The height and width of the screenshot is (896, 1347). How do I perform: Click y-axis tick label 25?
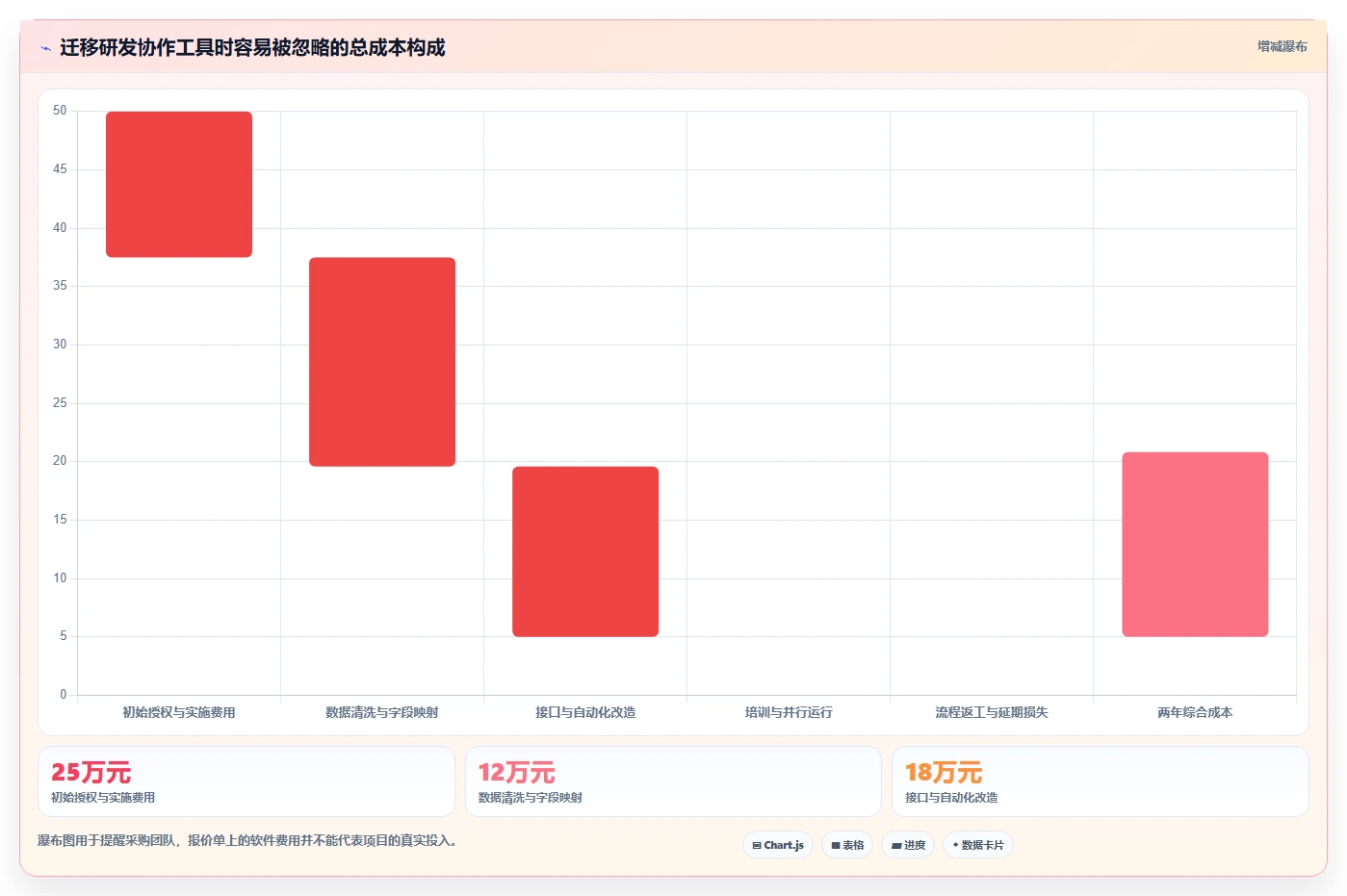pos(60,402)
